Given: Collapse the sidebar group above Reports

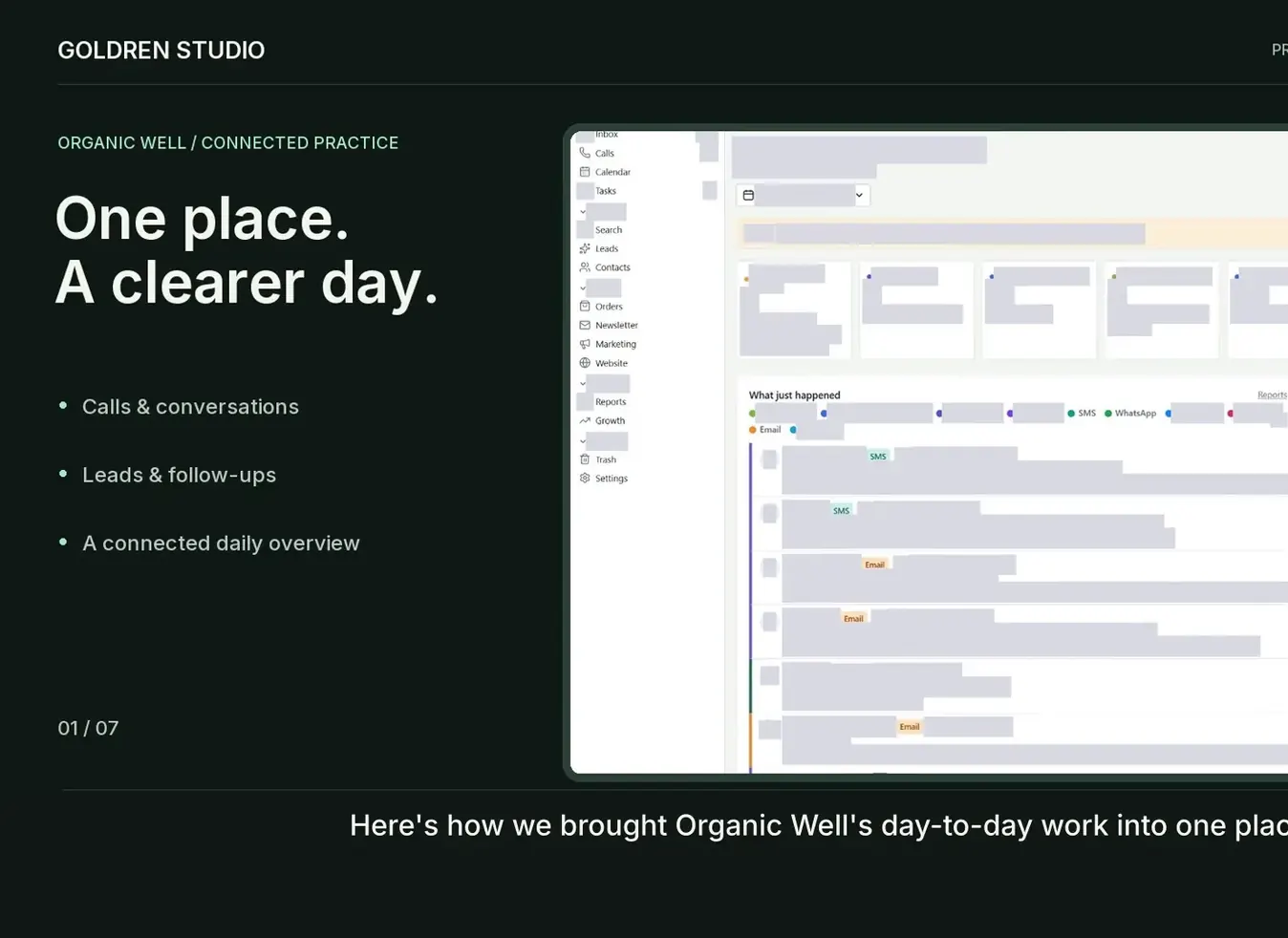Looking at the screenshot, I should (583, 384).
